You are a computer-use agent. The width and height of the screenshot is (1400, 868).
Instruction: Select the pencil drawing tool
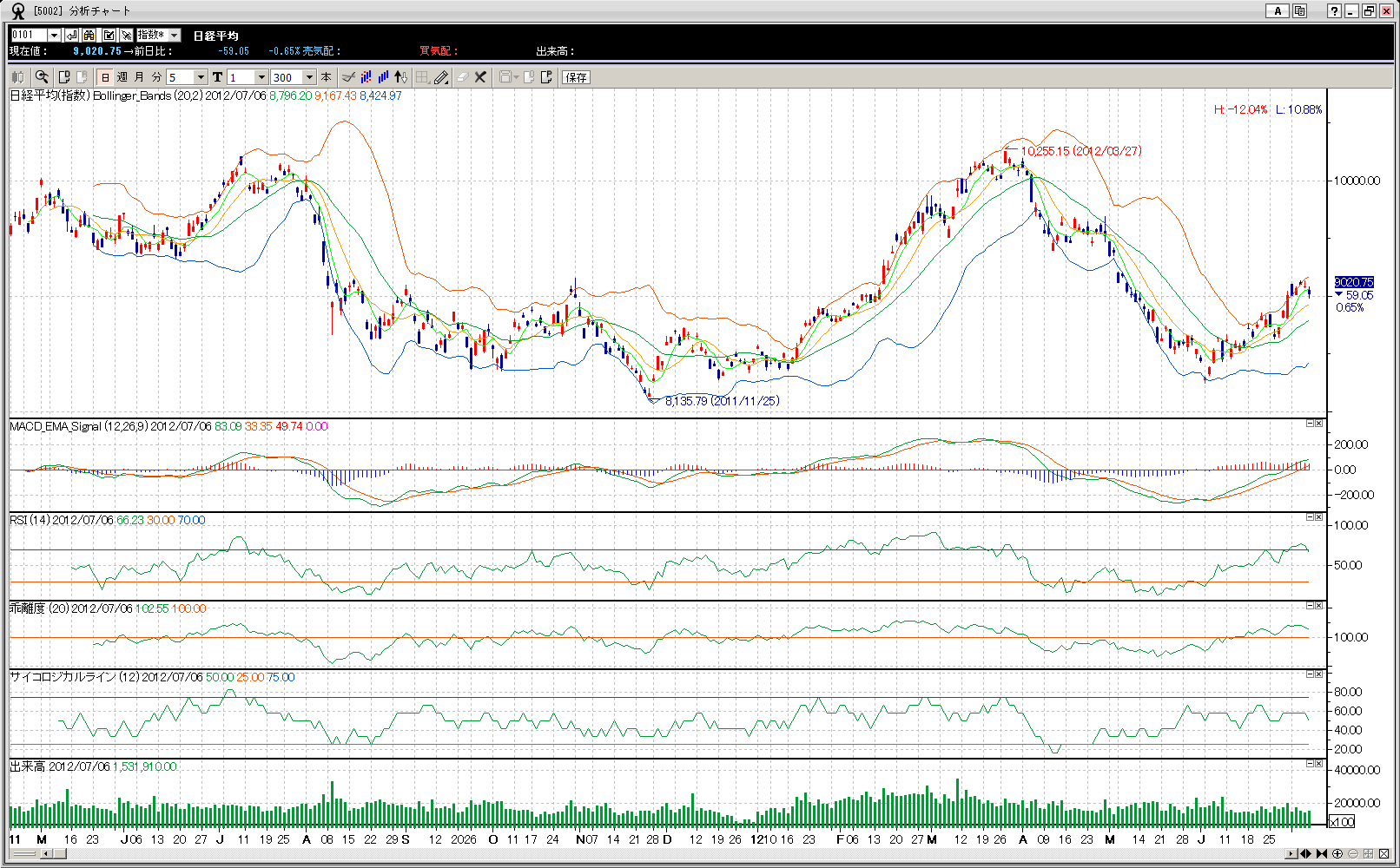pos(441,77)
